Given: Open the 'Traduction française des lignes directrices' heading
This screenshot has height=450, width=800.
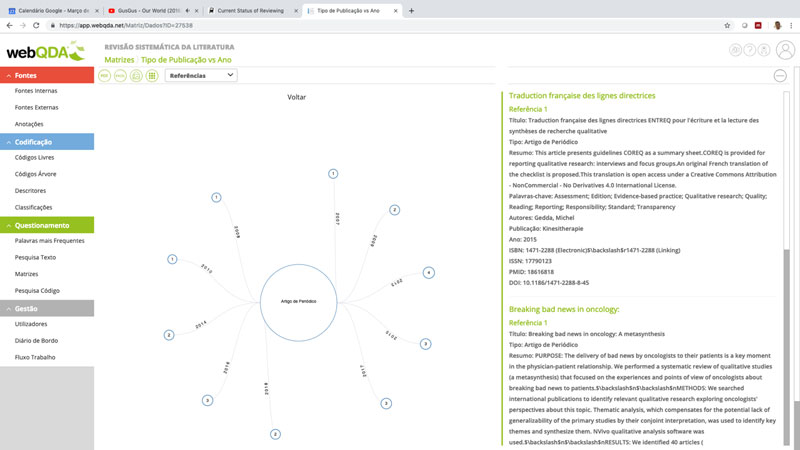Looking at the screenshot, I should [x=582, y=95].
